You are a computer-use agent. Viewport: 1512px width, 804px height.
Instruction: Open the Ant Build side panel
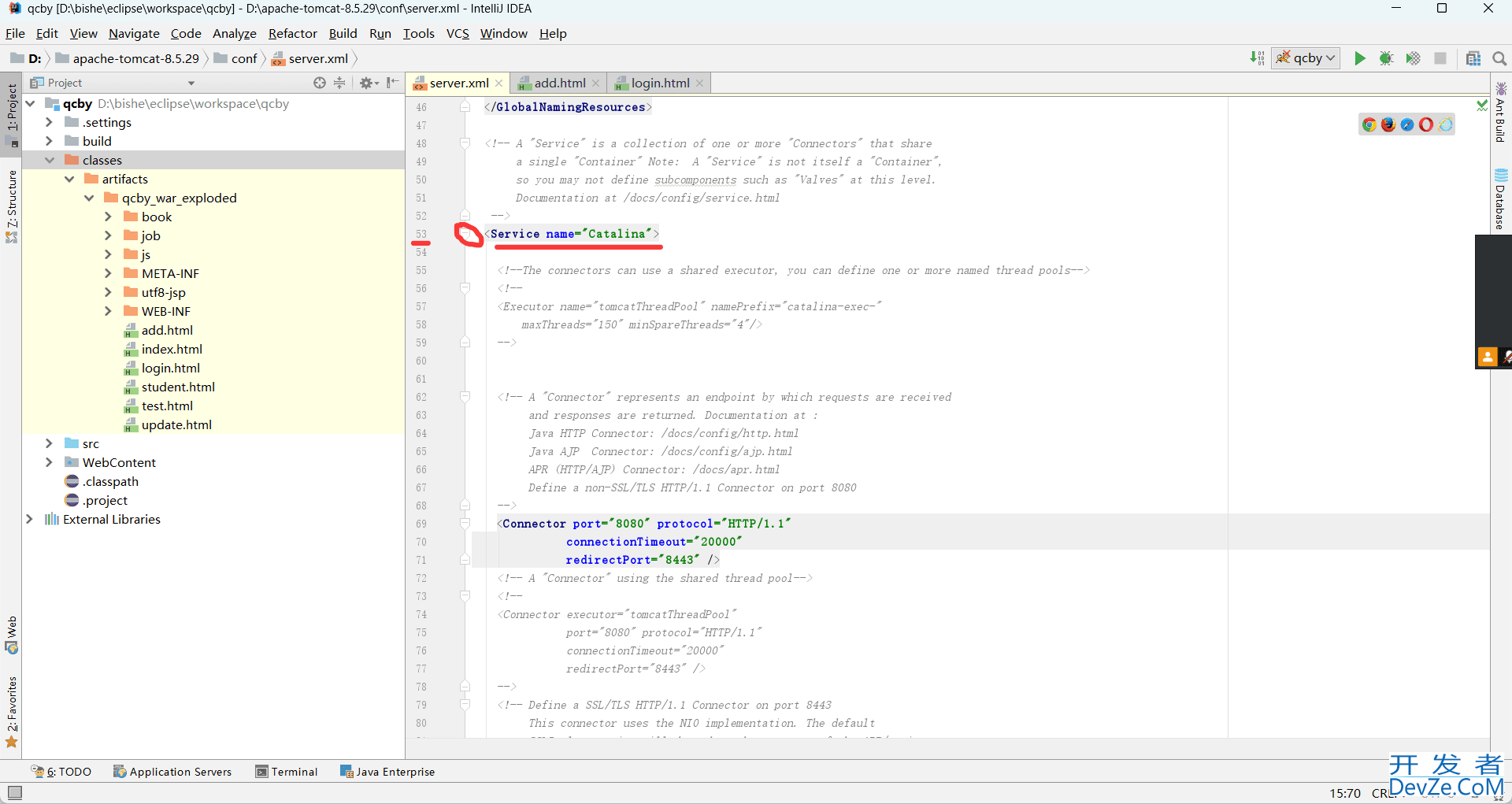pyautogui.click(x=1501, y=112)
